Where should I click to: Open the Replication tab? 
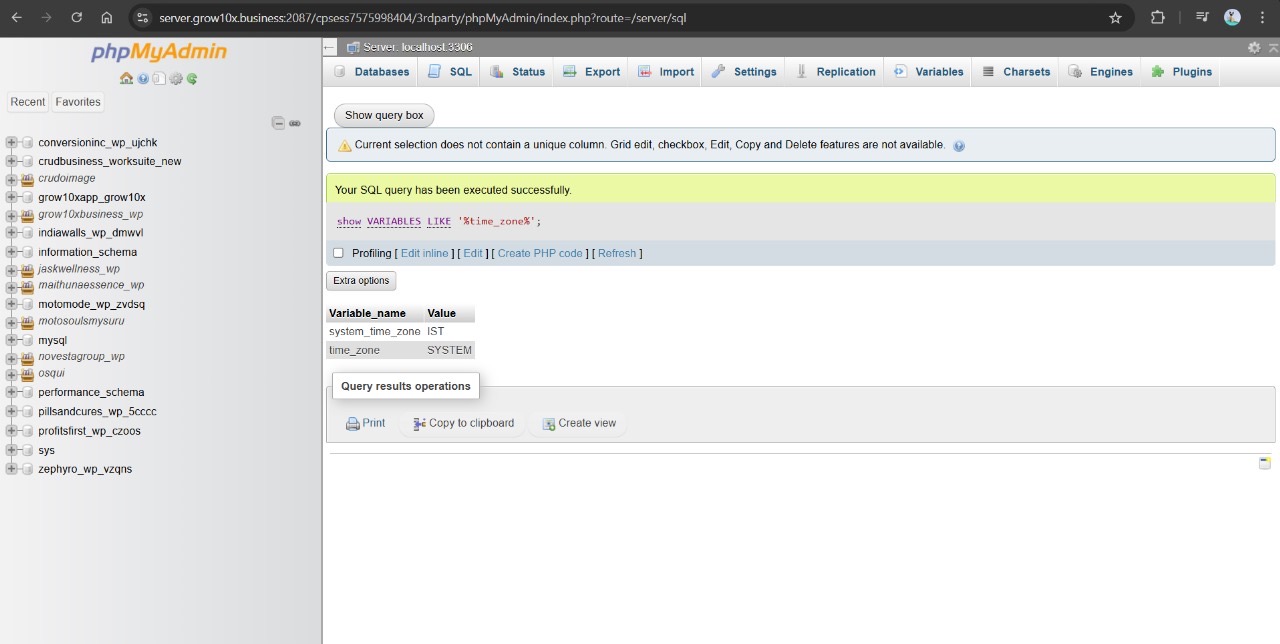pos(836,72)
